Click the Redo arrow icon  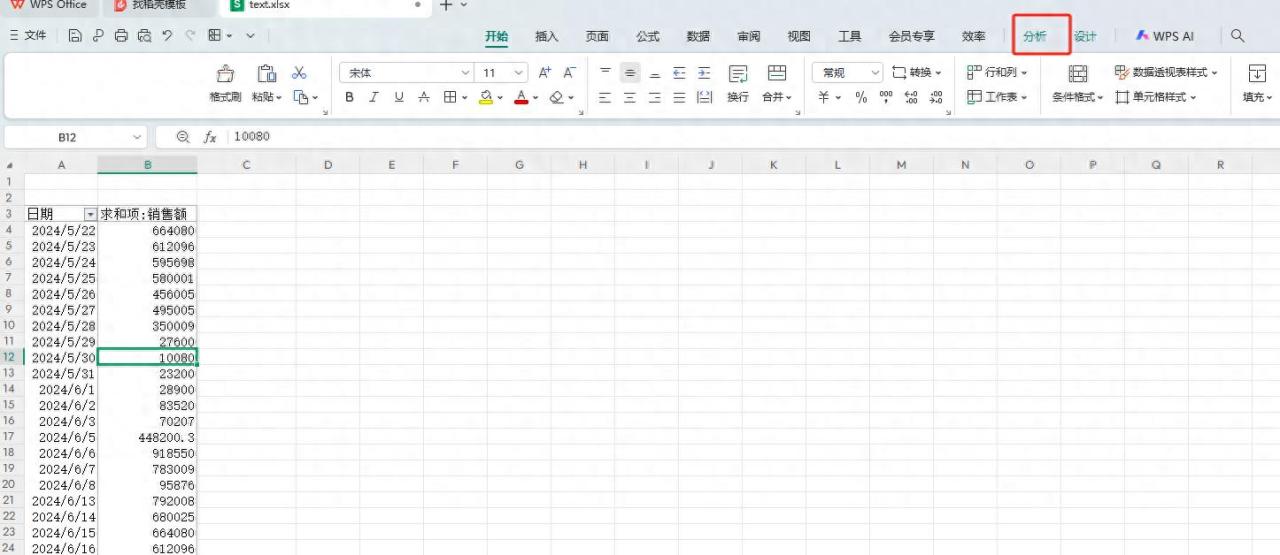(190, 36)
